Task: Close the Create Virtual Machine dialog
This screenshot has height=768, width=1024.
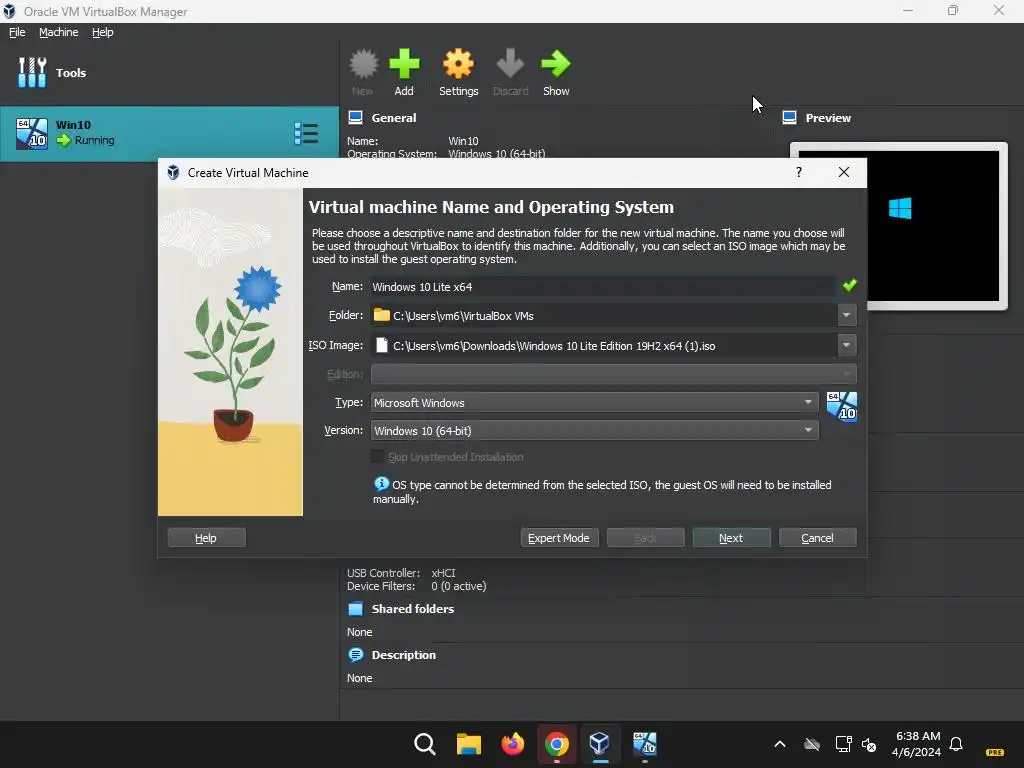Action: [x=844, y=172]
